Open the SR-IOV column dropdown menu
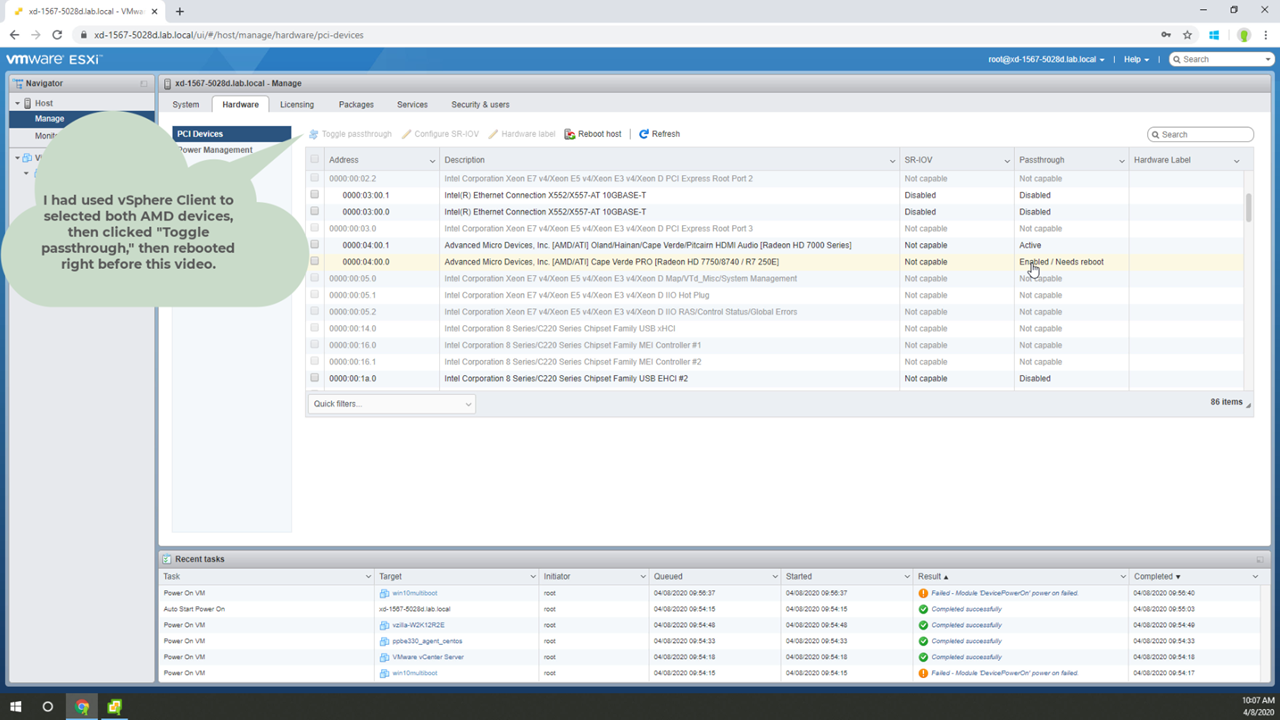Screen dimensions: 1280x720 coord(1007,161)
